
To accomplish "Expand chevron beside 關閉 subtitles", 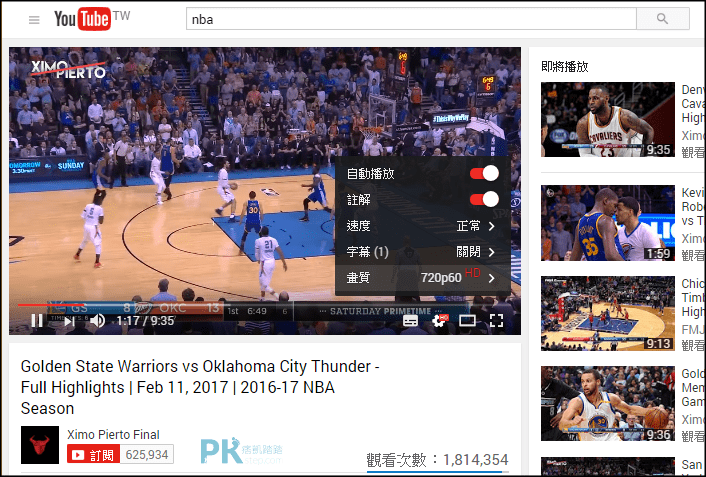I will tap(492, 252).
